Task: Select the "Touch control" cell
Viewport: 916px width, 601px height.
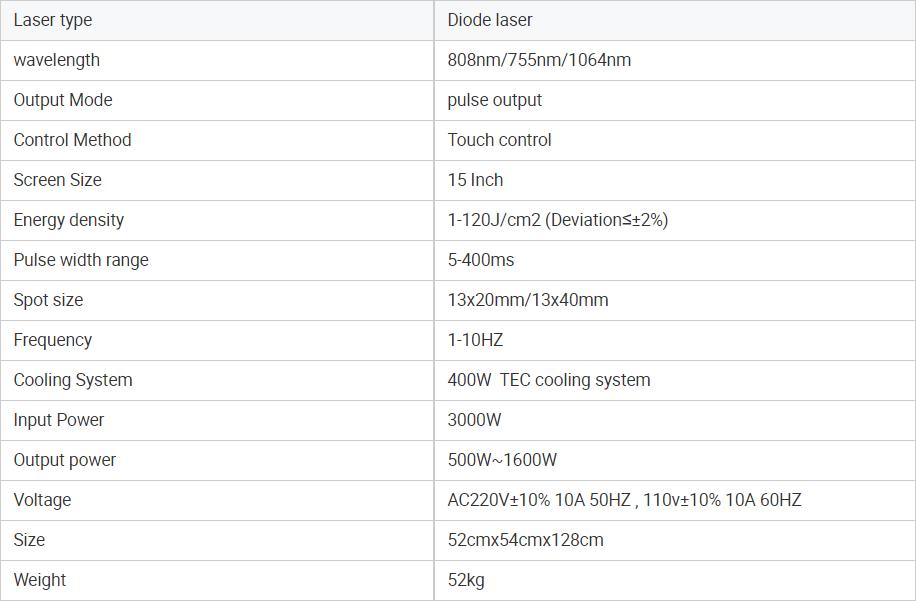Action: 499,140
